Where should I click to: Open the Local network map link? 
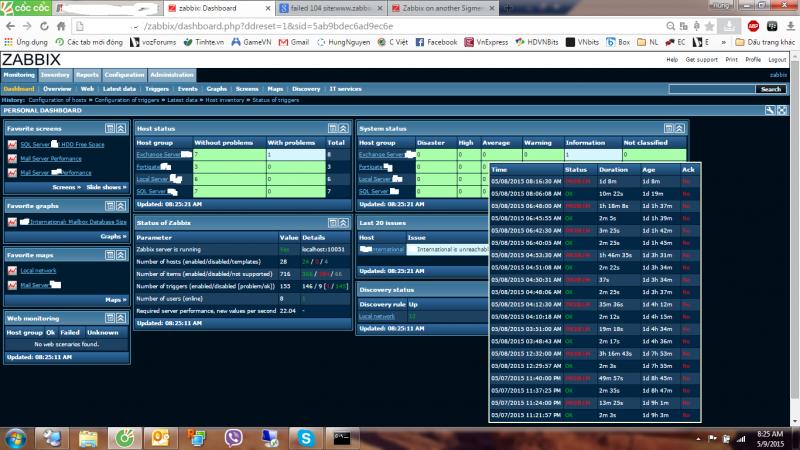(x=38, y=270)
